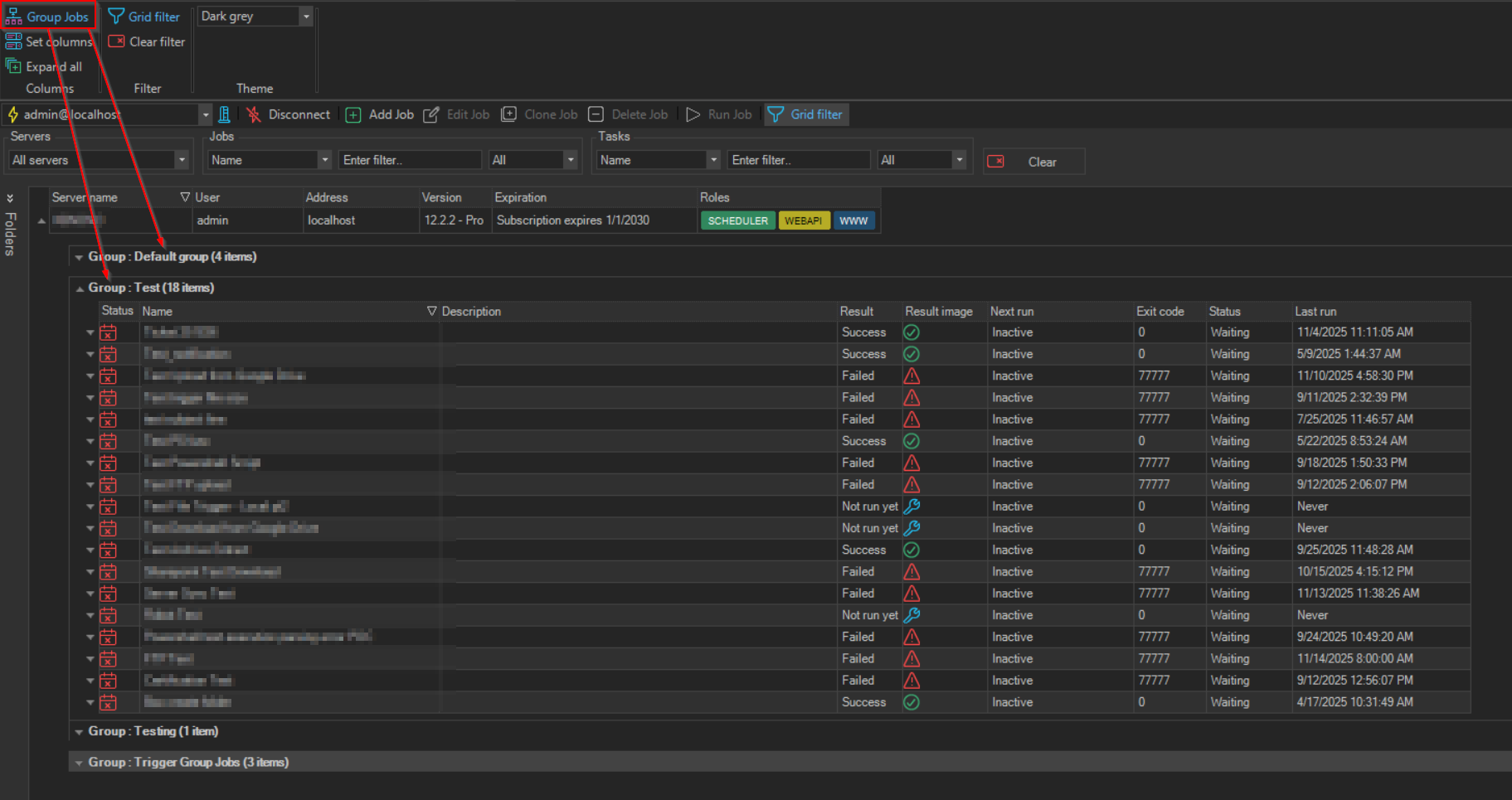Click the Clone Job icon
1512x800 pixels.
(x=509, y=114)
